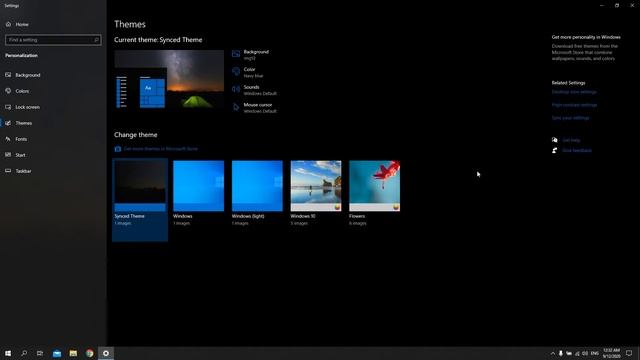
Task: Open Sounds setting Windows Default
Action: tap(260, 90)
